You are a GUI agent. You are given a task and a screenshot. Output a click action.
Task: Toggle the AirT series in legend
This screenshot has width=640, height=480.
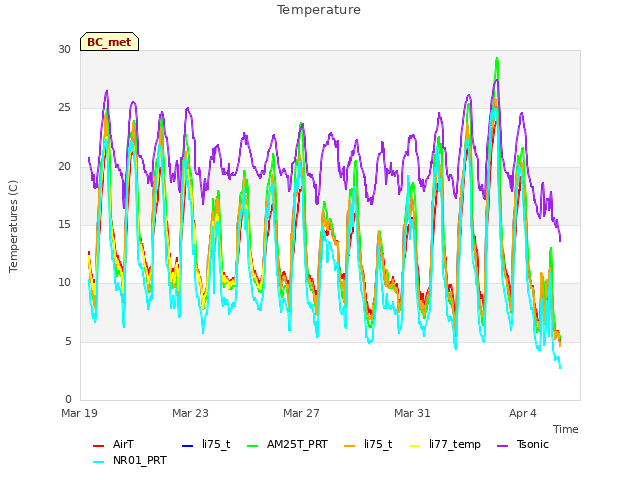tap(113, 444)
